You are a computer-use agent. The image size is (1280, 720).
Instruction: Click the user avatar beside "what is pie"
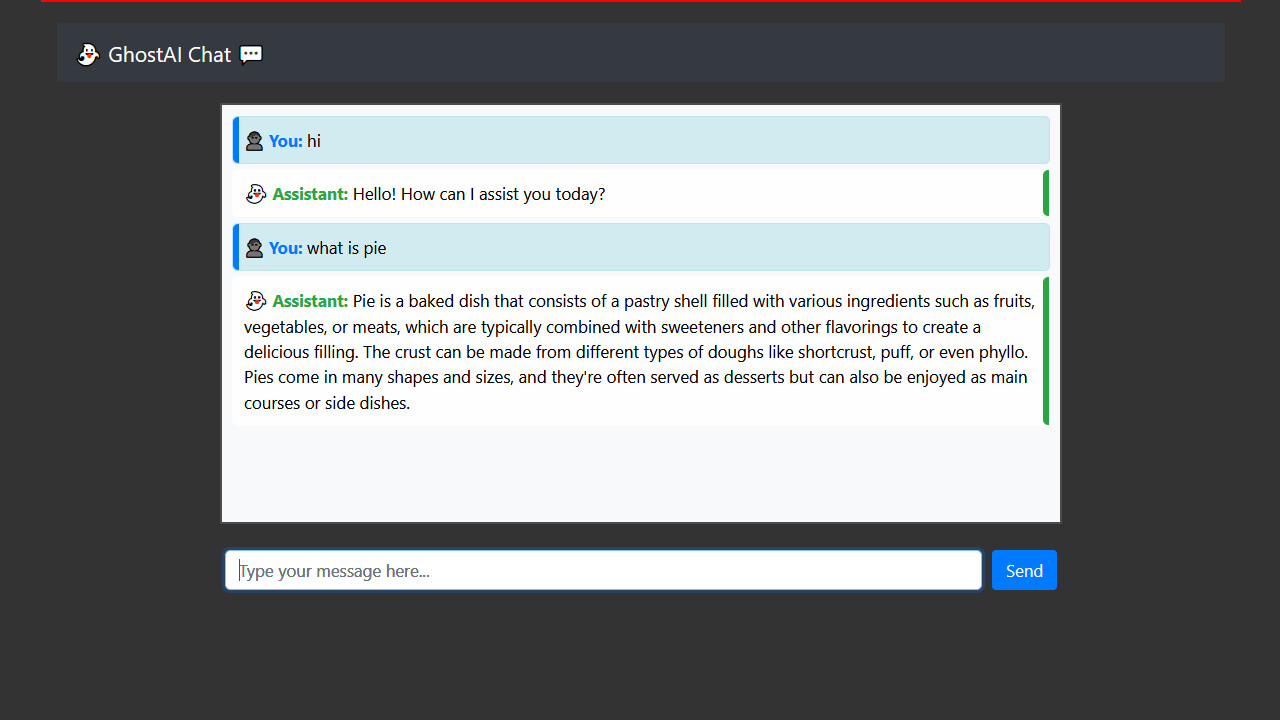coord(254,248)
